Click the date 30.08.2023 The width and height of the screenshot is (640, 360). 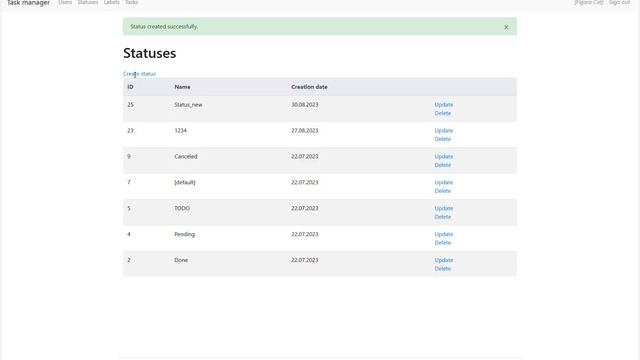point(304,104)
